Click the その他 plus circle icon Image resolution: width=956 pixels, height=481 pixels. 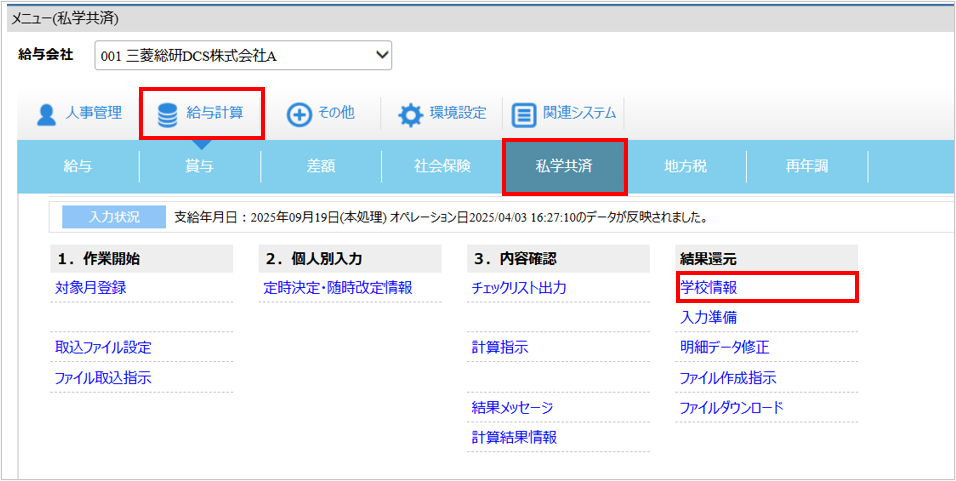[x=299, y=115]
